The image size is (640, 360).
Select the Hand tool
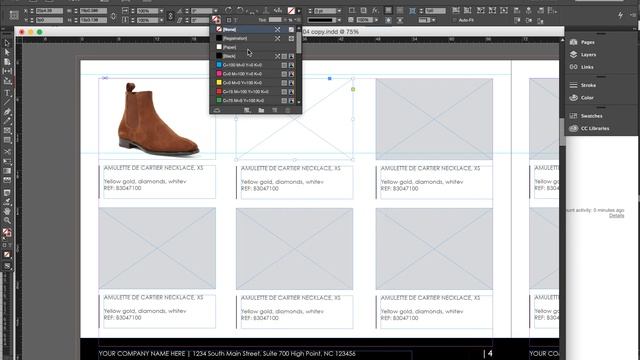pos(7,211)
